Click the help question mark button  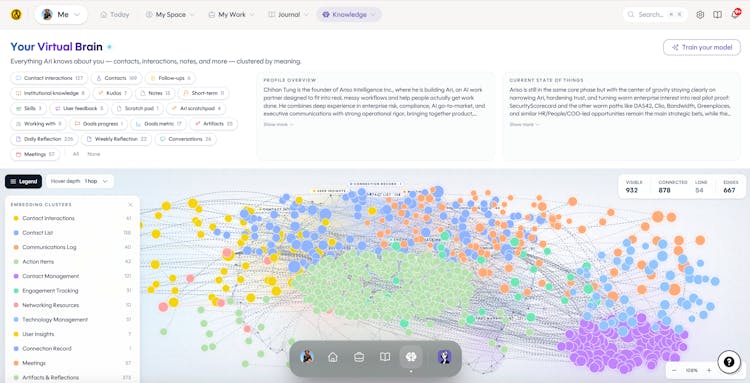728,362
